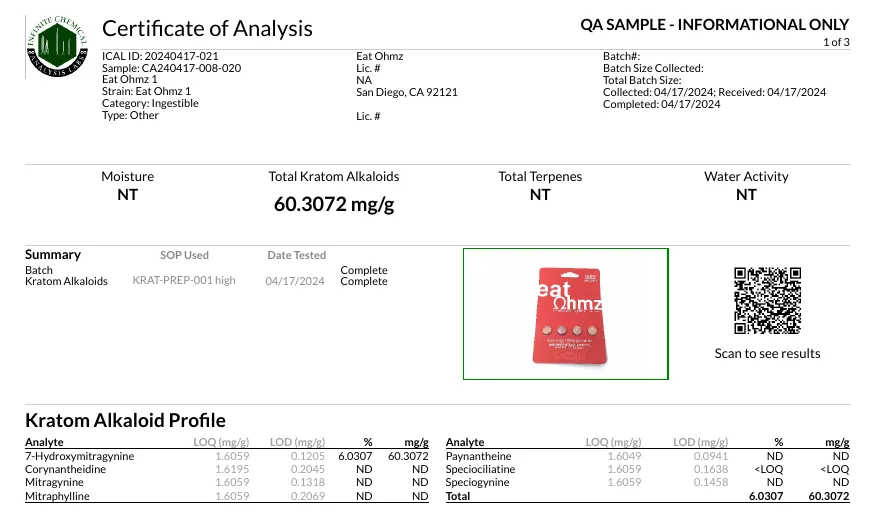Click 'Type: Other' line

pos(130,115)
